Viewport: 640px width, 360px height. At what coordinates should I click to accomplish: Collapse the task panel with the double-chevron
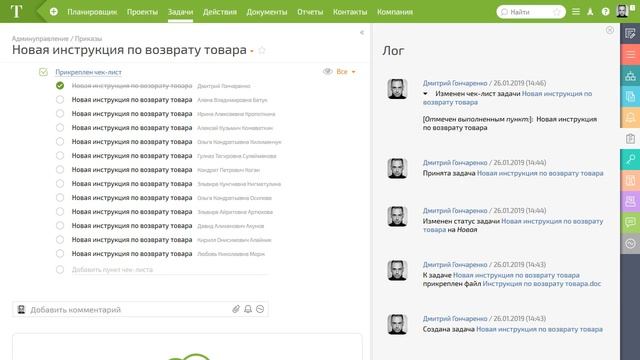point(362,32)
